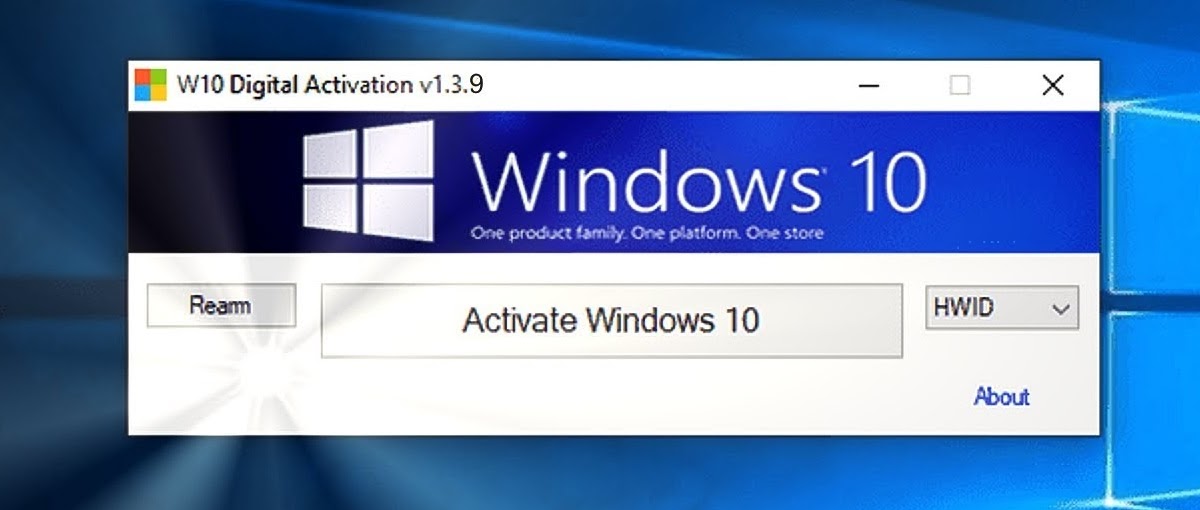This screenshot has width=1200, height=510.
Task: Open the HWID dropdown
Action: click(x=1002, y=309)
